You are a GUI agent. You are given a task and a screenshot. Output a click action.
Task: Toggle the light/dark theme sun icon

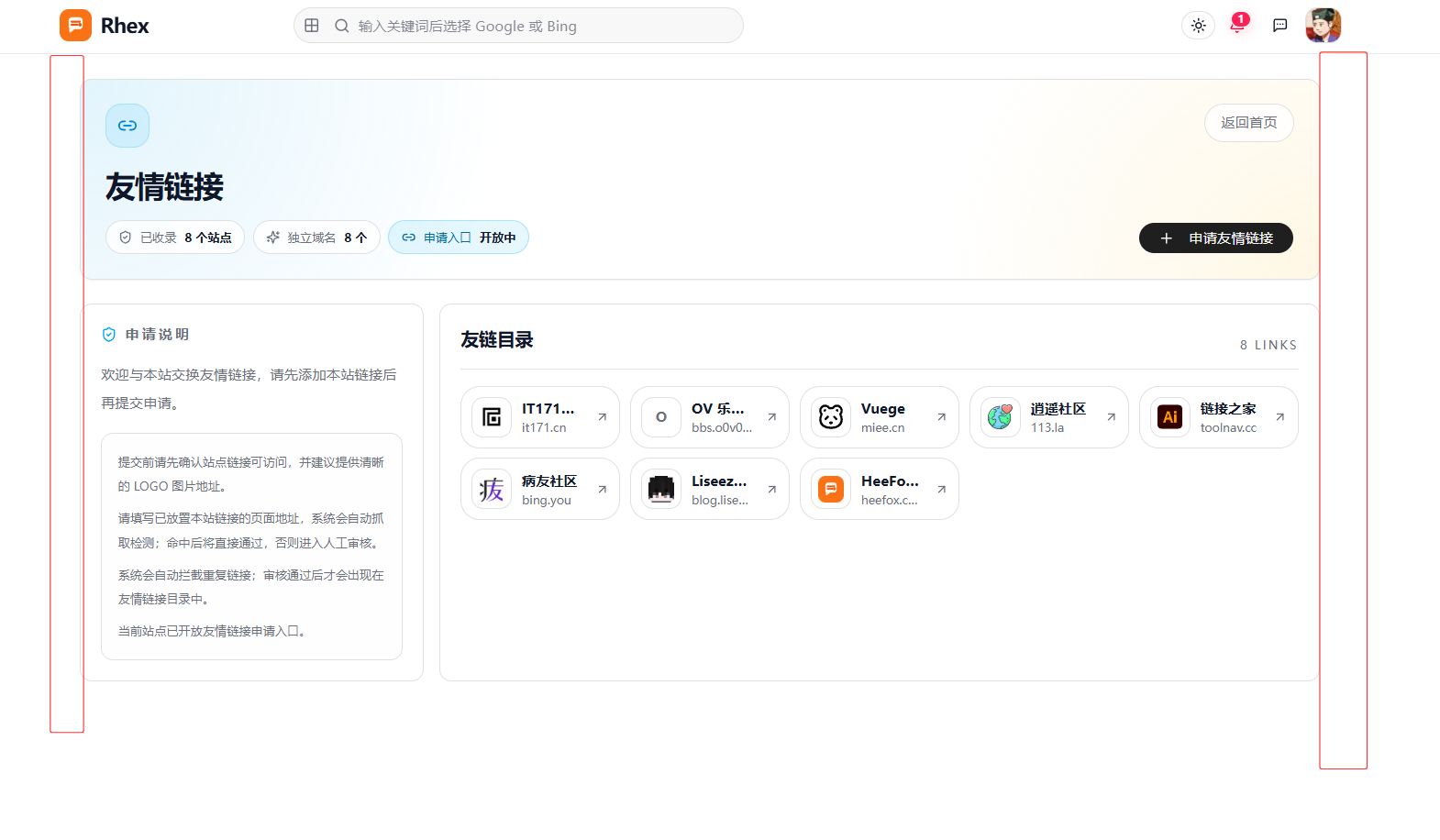tap(1198, 26)
